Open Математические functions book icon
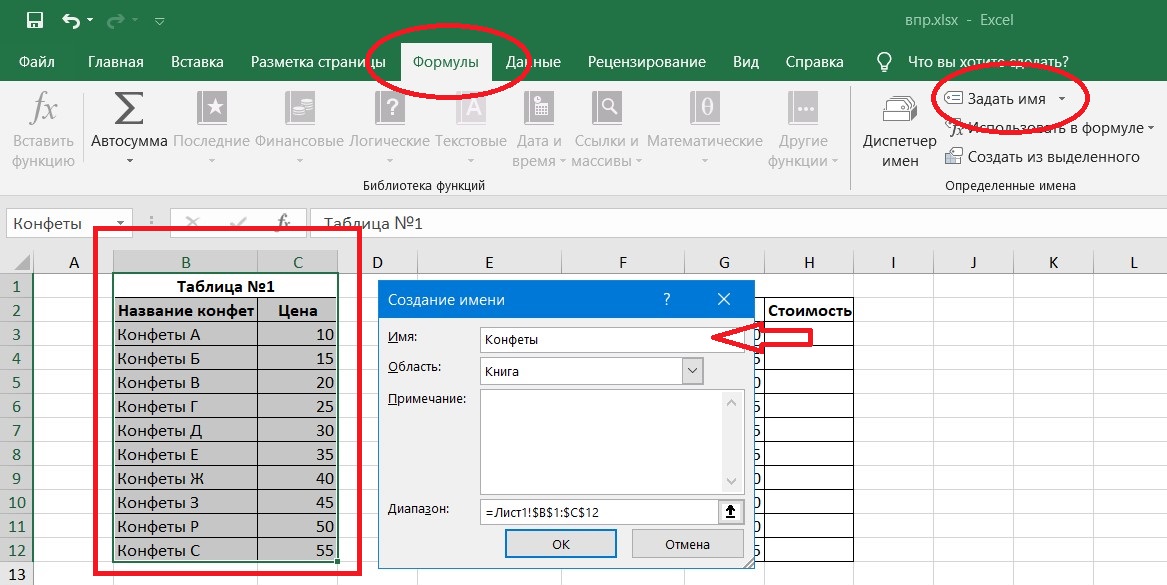Image resolution: width=1167 pixels, height=585 pixels. click(704, 109)
